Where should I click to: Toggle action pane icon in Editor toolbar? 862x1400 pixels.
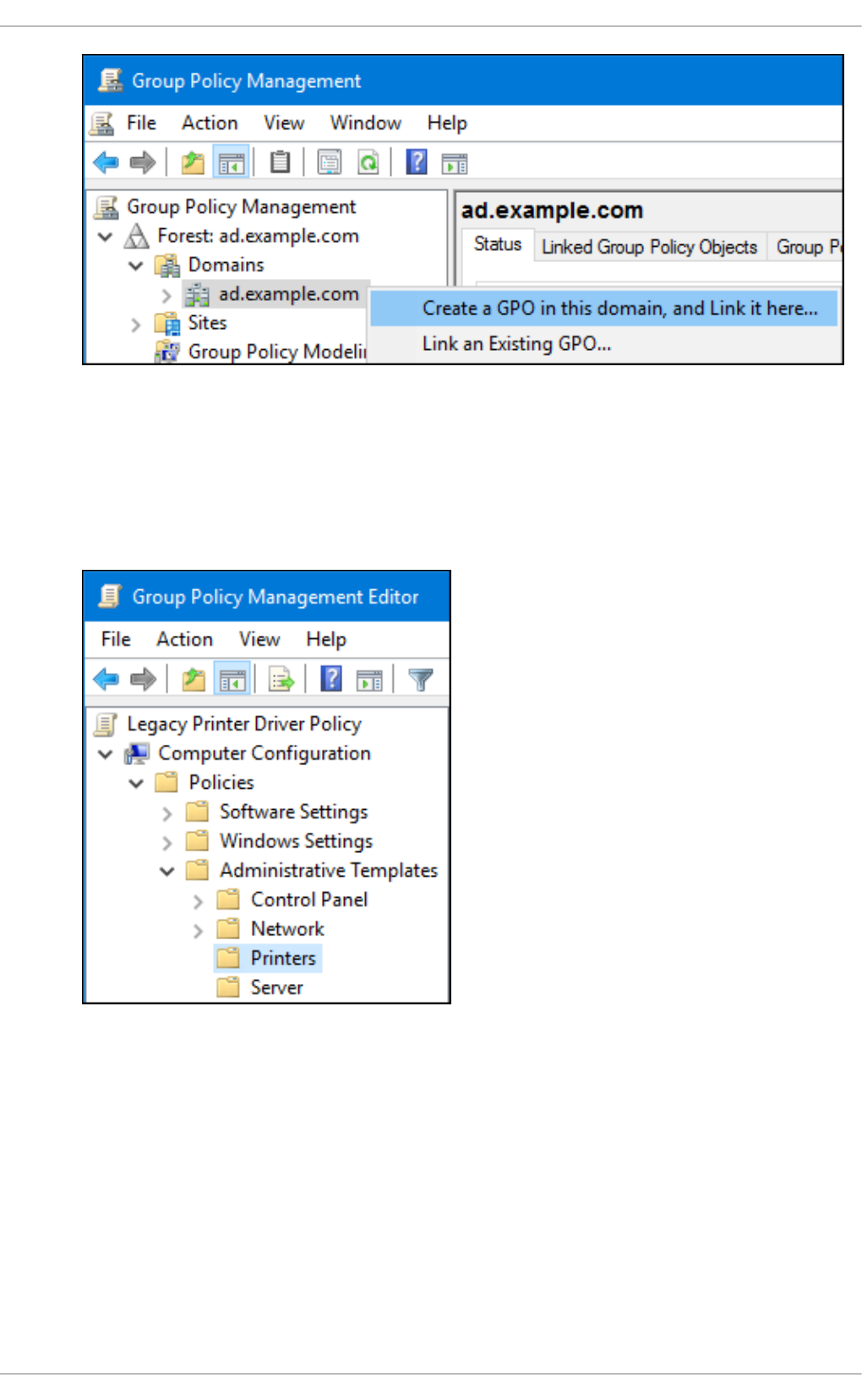click(x=369, y=679)
